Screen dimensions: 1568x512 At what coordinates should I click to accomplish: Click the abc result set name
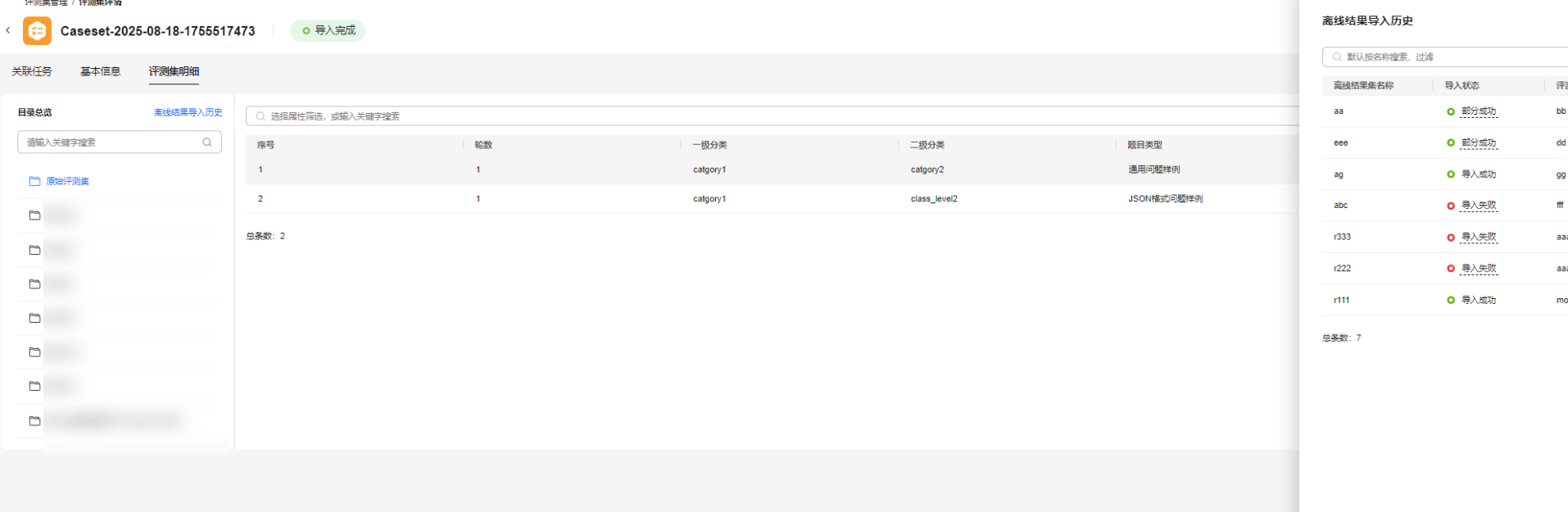point(1340,206)
